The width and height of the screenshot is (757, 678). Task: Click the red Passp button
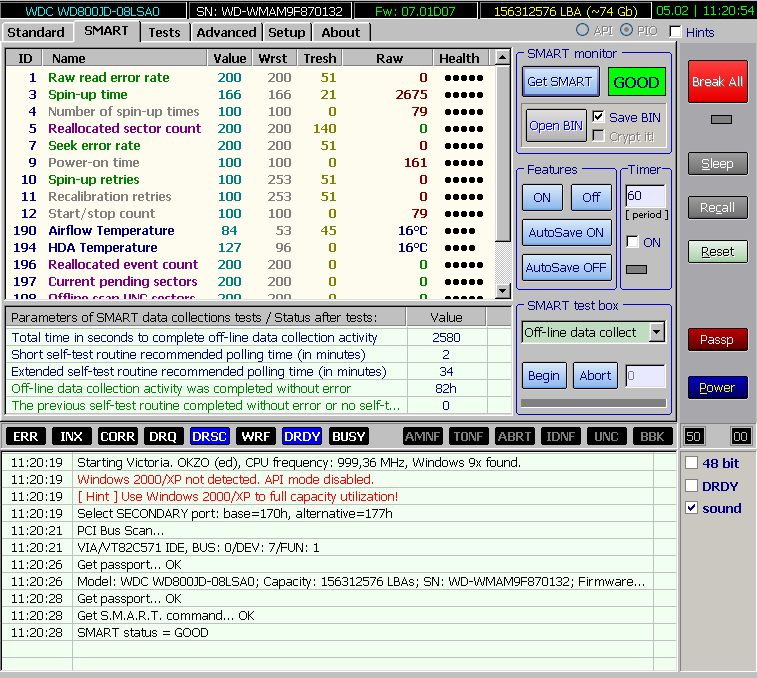point(717,339)
